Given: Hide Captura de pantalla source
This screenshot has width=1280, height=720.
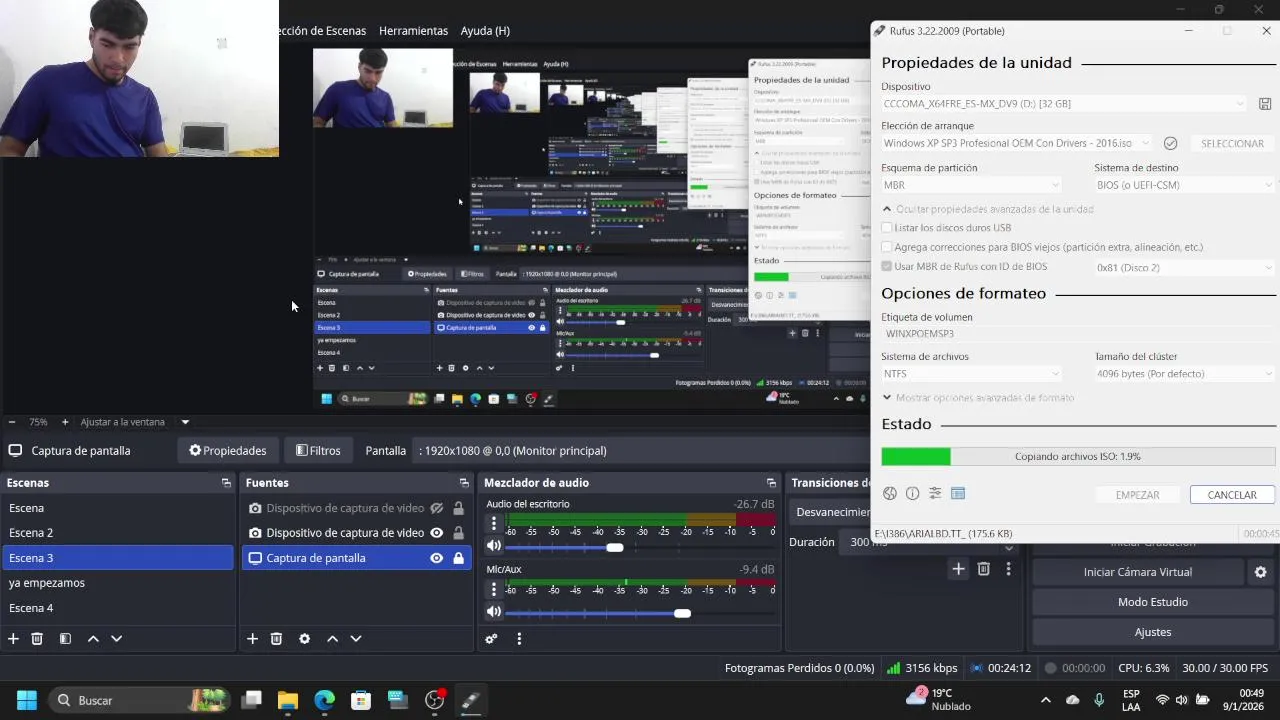Looking at the screenshot, I should 436,558.
